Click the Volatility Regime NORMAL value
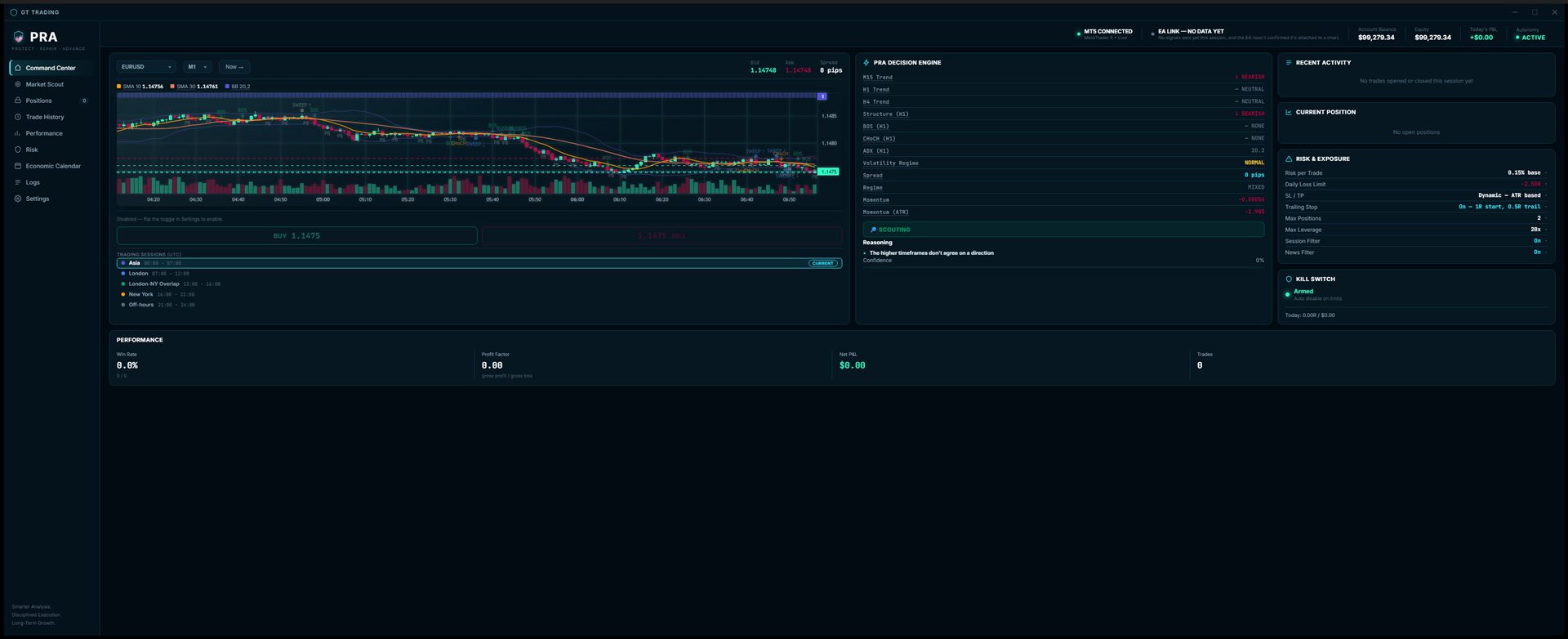 point(1254,163)
